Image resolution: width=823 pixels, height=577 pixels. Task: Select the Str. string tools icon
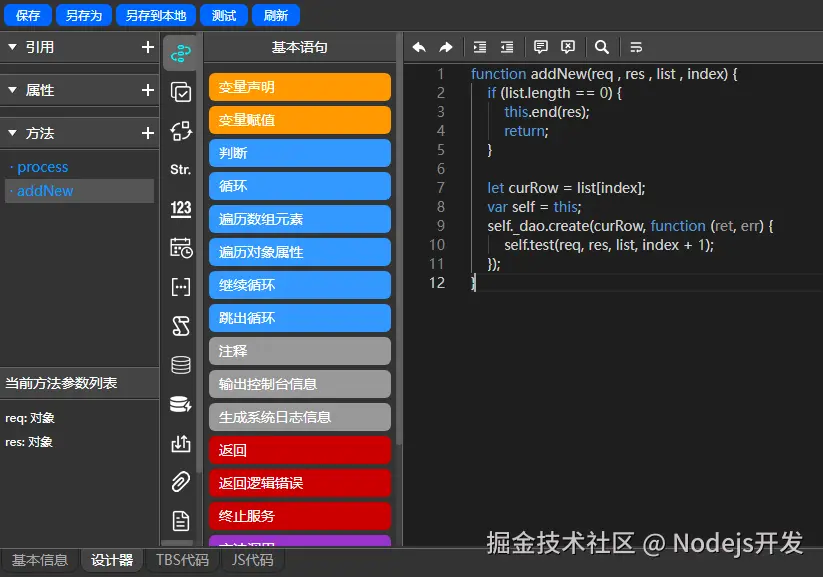coord(180,170)
